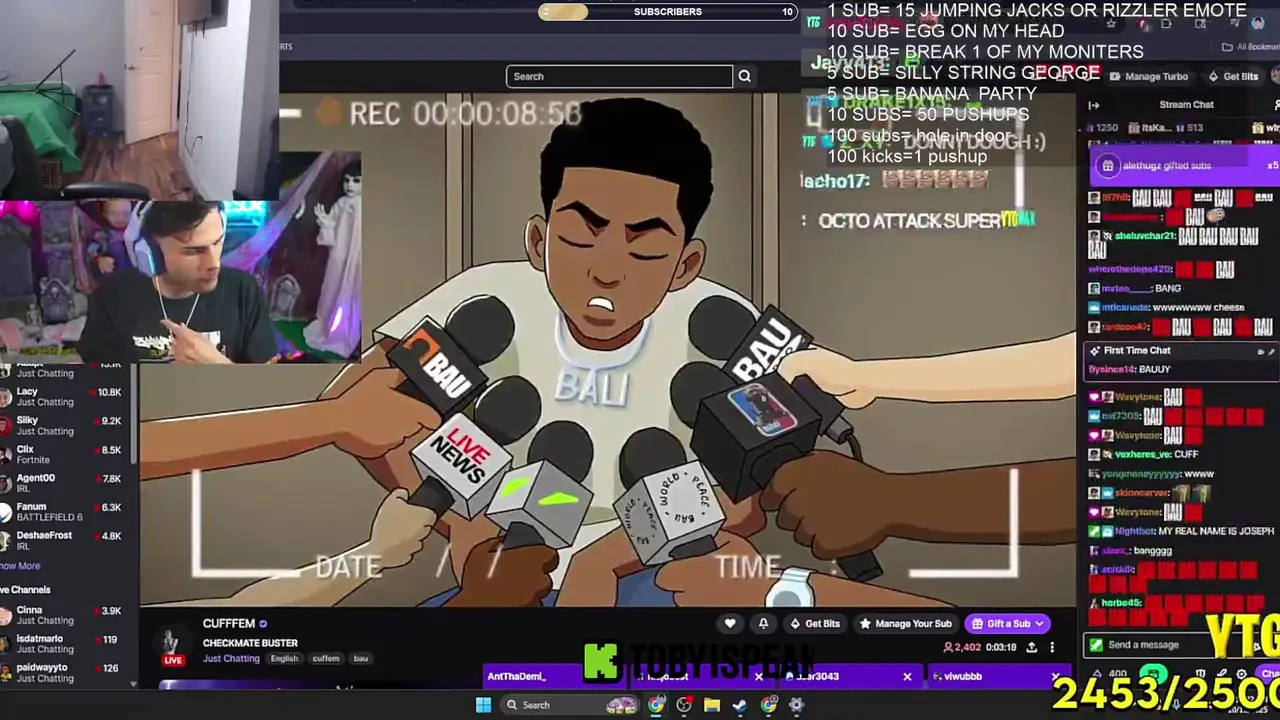Image resolution: width=1280 pixels, height=720 pixels.
Task: Click the chat community users icon
Action: 1276,104
